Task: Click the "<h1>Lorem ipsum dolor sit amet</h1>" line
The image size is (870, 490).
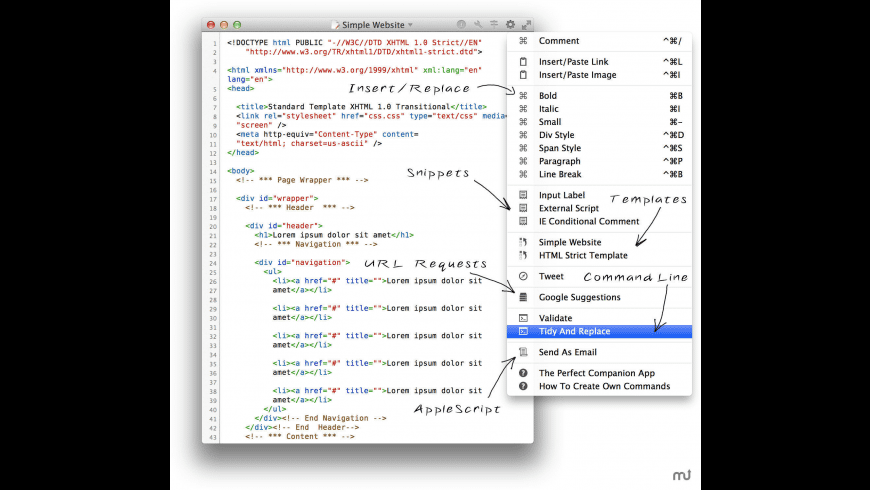Action: (334, 235)
